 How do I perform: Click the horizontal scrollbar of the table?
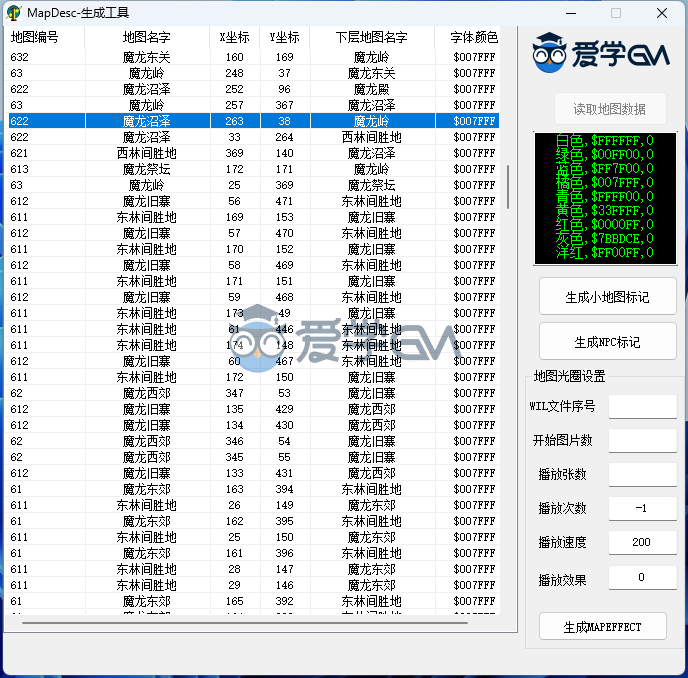[244, 623]
